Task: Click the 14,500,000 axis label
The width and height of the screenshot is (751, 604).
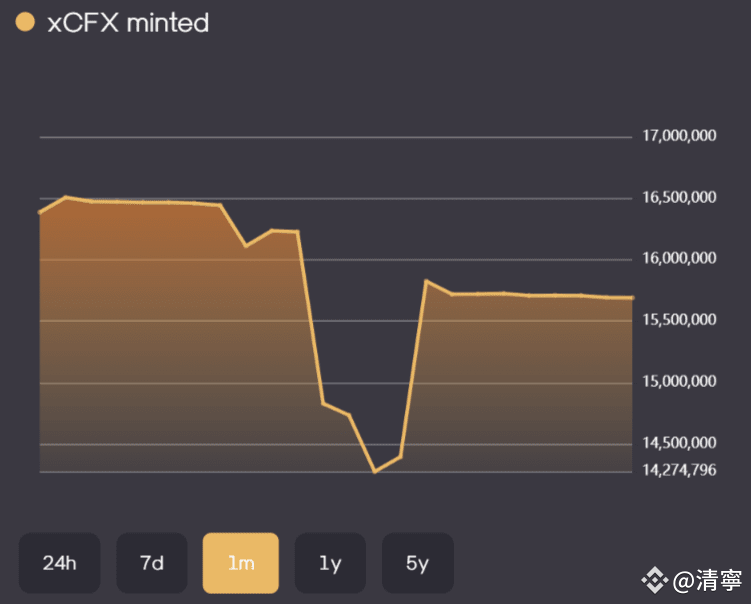Action: click(679, 442)
